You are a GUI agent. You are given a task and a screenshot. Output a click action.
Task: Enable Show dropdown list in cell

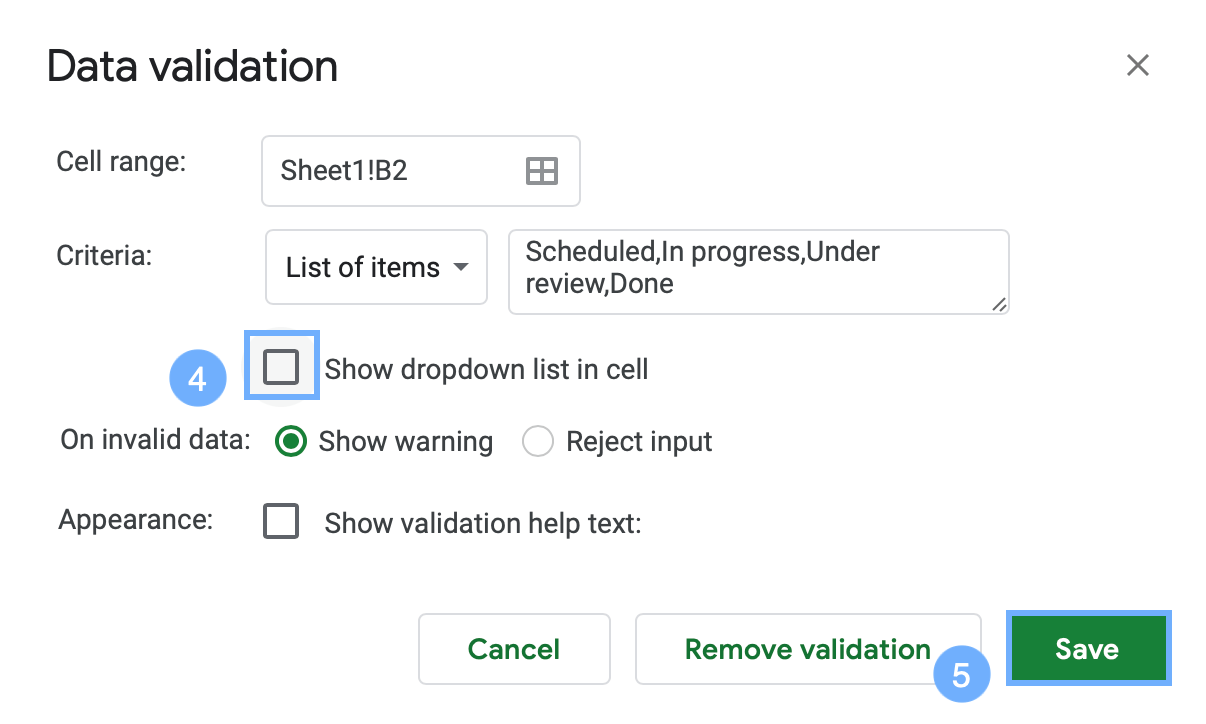[281, 367]
